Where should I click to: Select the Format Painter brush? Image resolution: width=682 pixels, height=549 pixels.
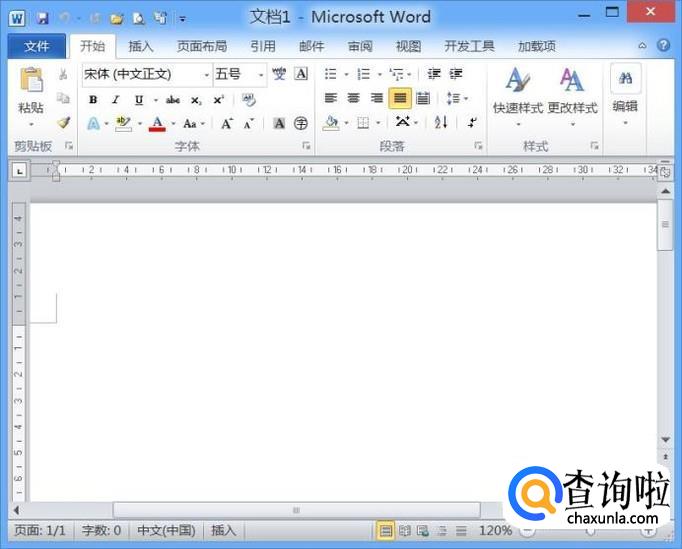point(64,122)
